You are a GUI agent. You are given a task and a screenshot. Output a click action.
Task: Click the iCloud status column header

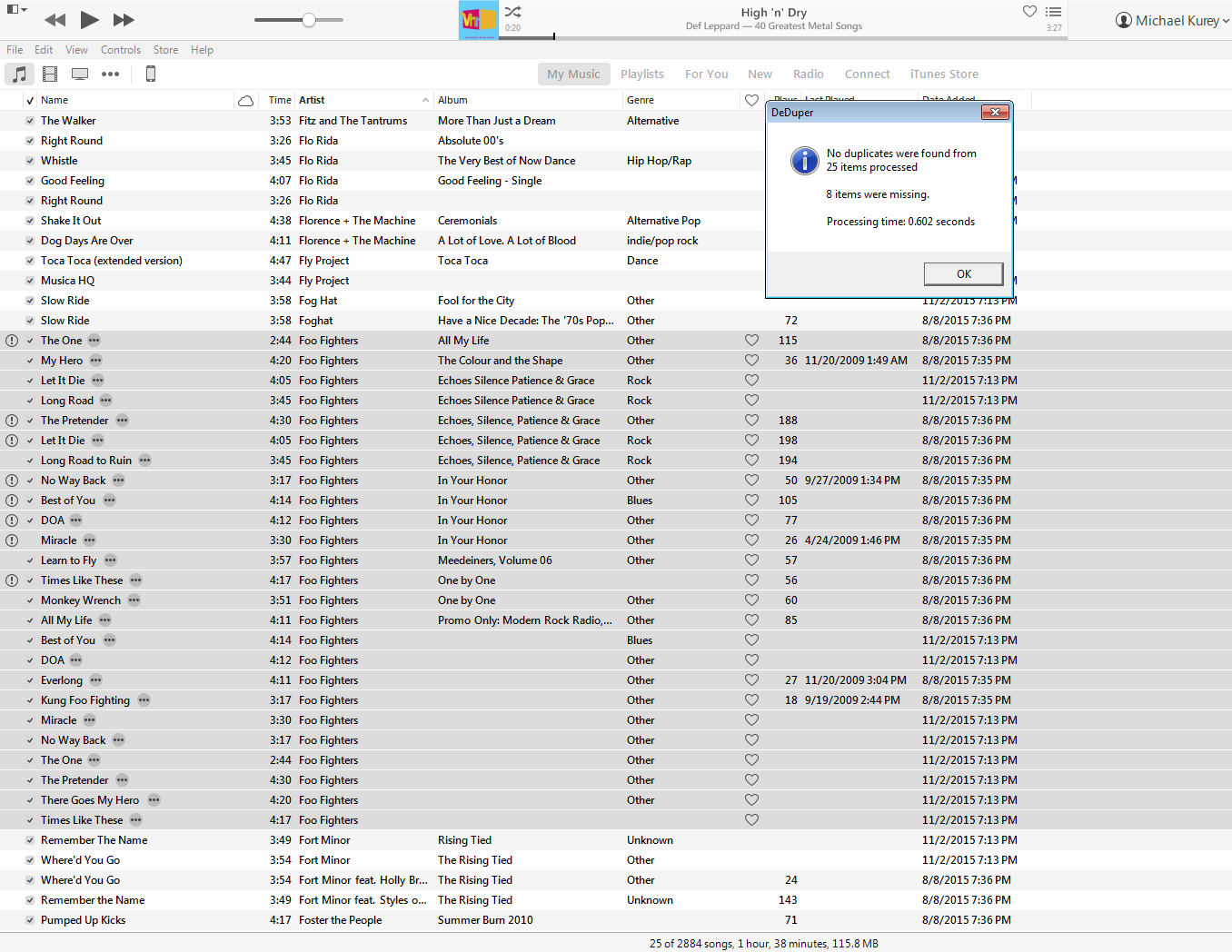[245, 101]
